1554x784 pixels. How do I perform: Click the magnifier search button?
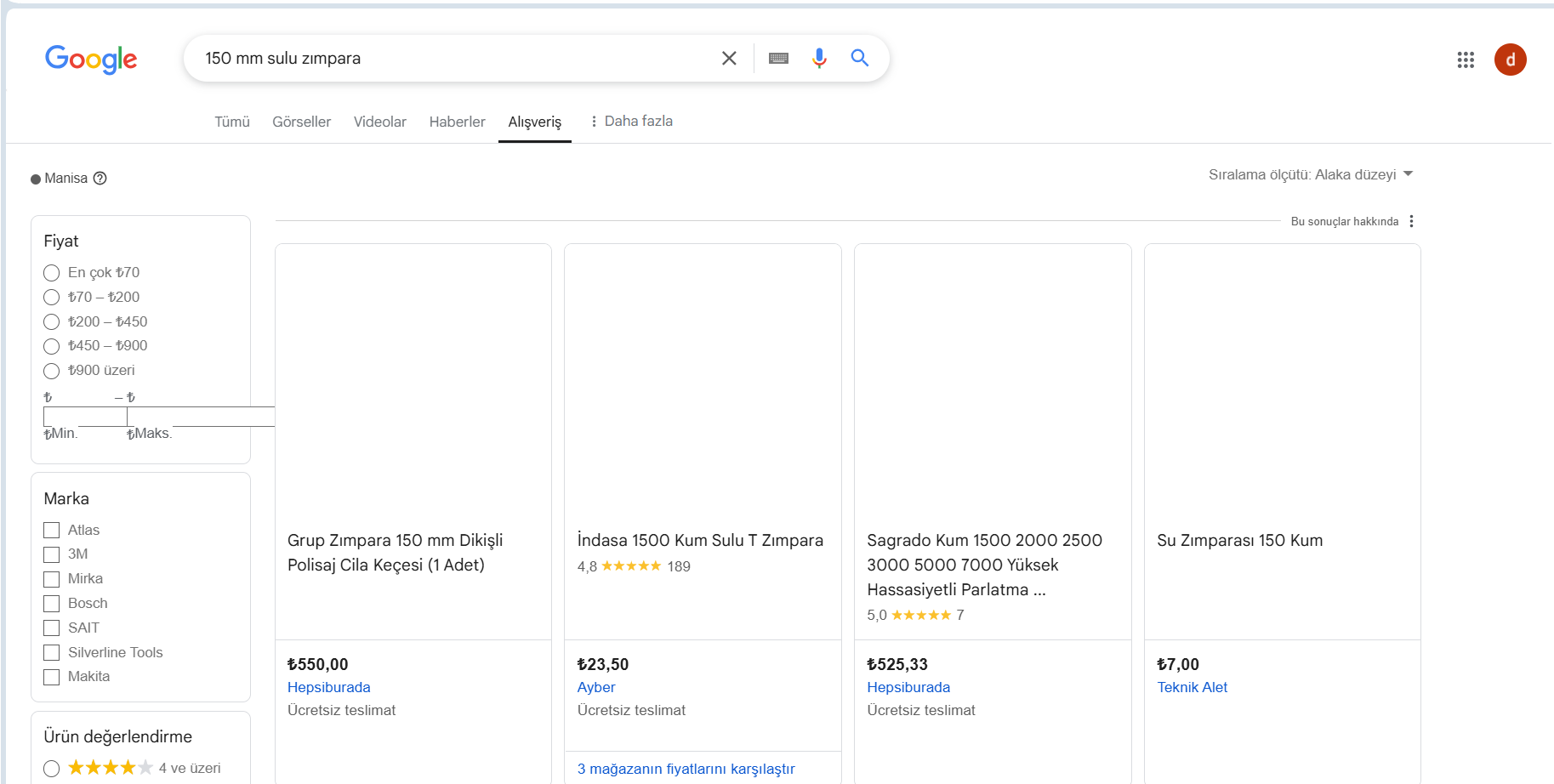click(x=860, y=58)
